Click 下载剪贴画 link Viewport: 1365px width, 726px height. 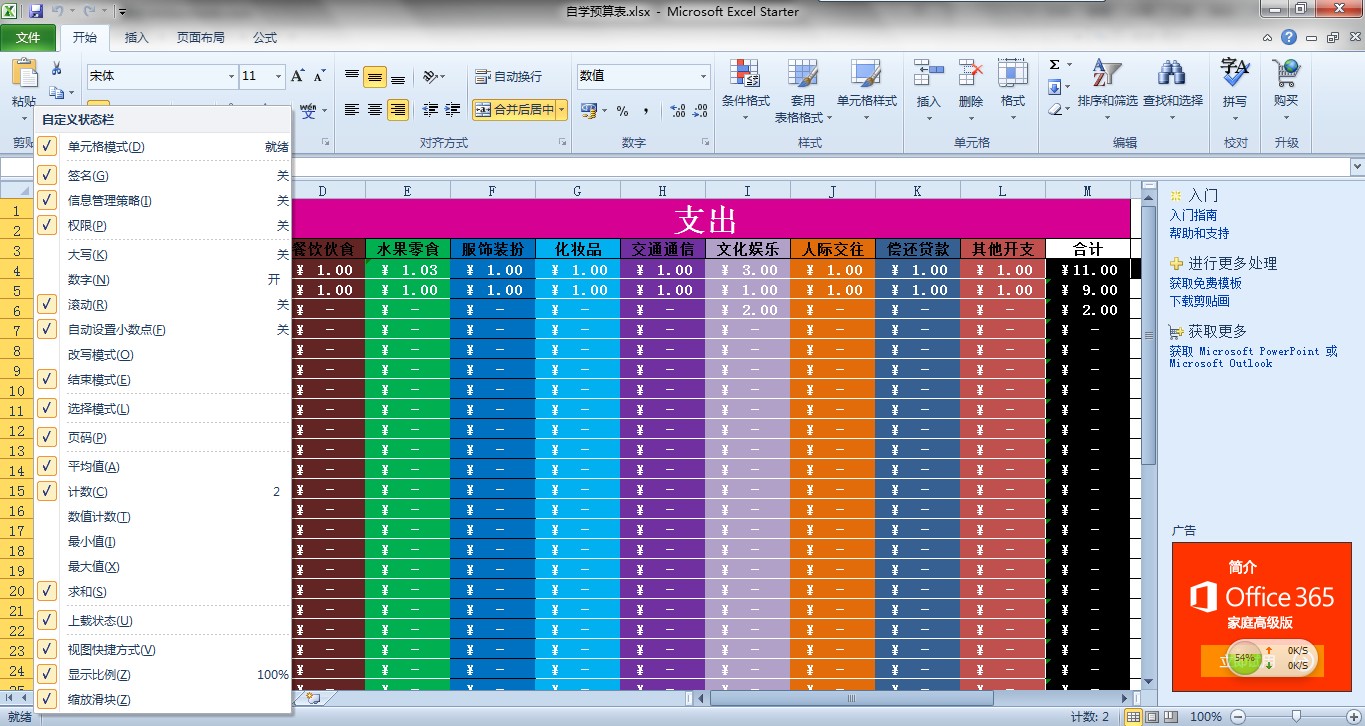(x=1199, y=301)
